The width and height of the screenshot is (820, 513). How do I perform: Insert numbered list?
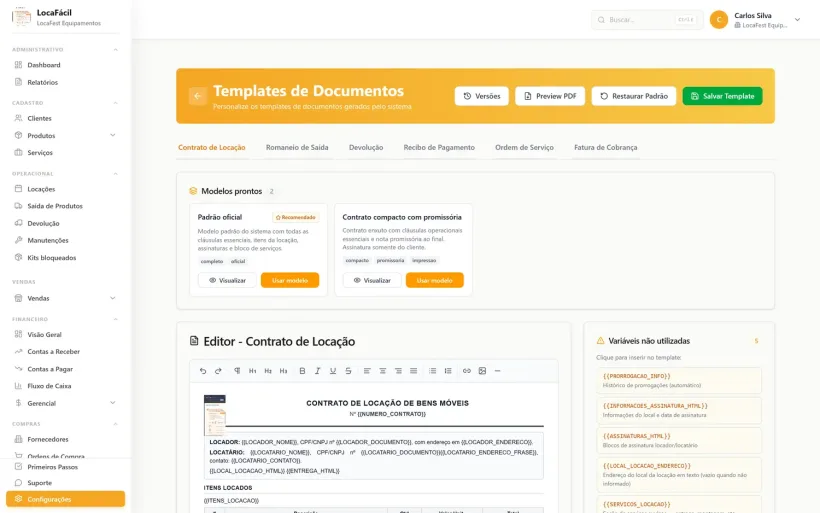[448, 371]
